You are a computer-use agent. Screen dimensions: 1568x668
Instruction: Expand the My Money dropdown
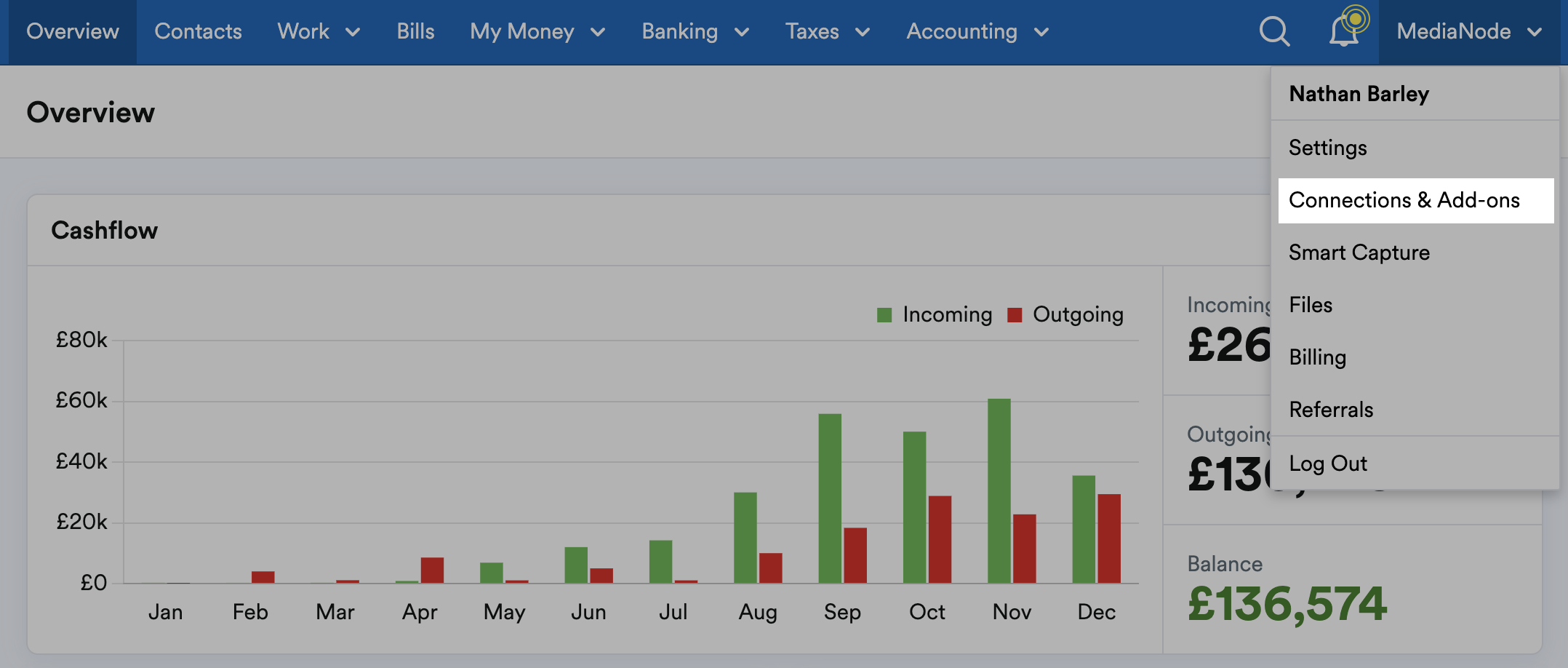tap(537, 31)
